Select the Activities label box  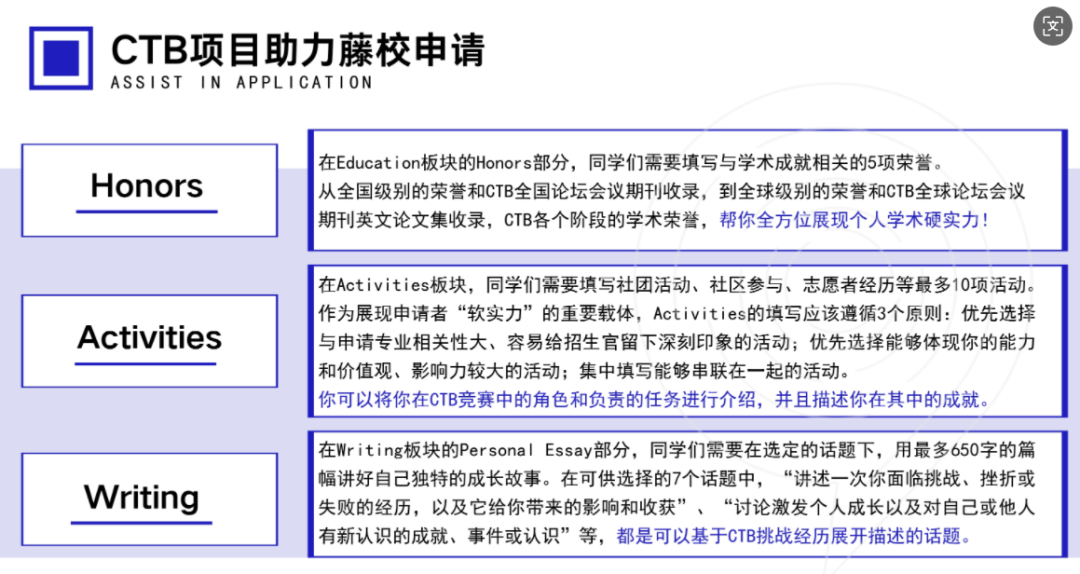pyautogui.click(x=149, y=341)
